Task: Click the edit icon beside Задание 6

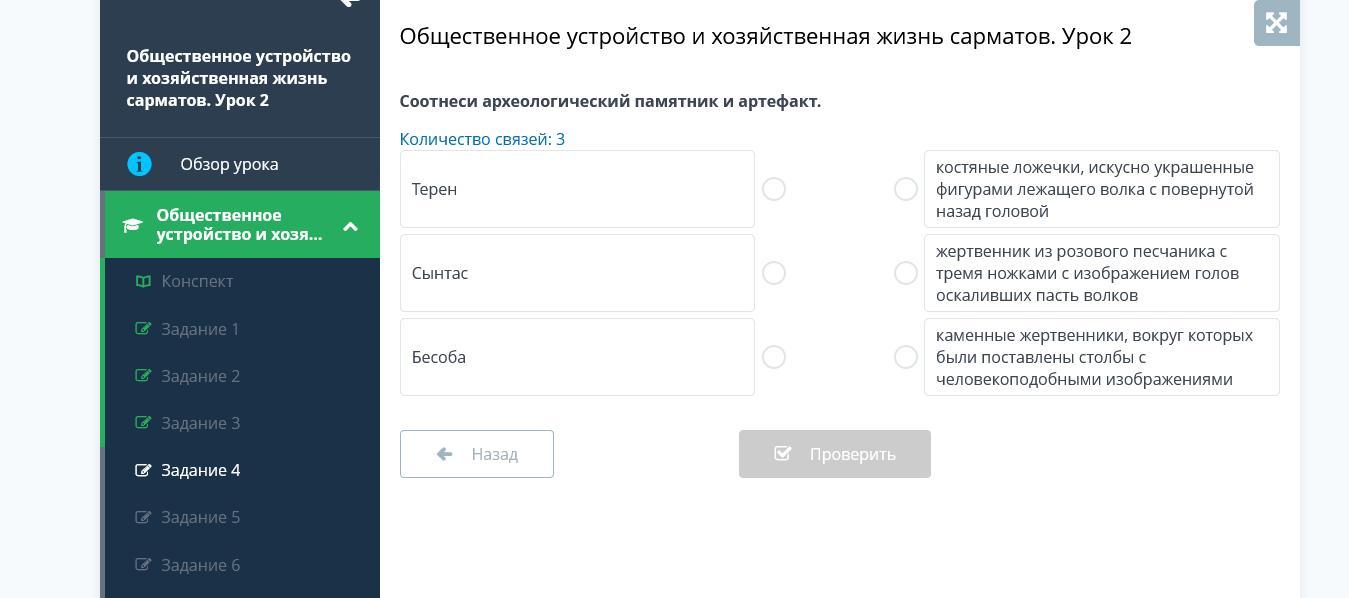Action: 143,565
